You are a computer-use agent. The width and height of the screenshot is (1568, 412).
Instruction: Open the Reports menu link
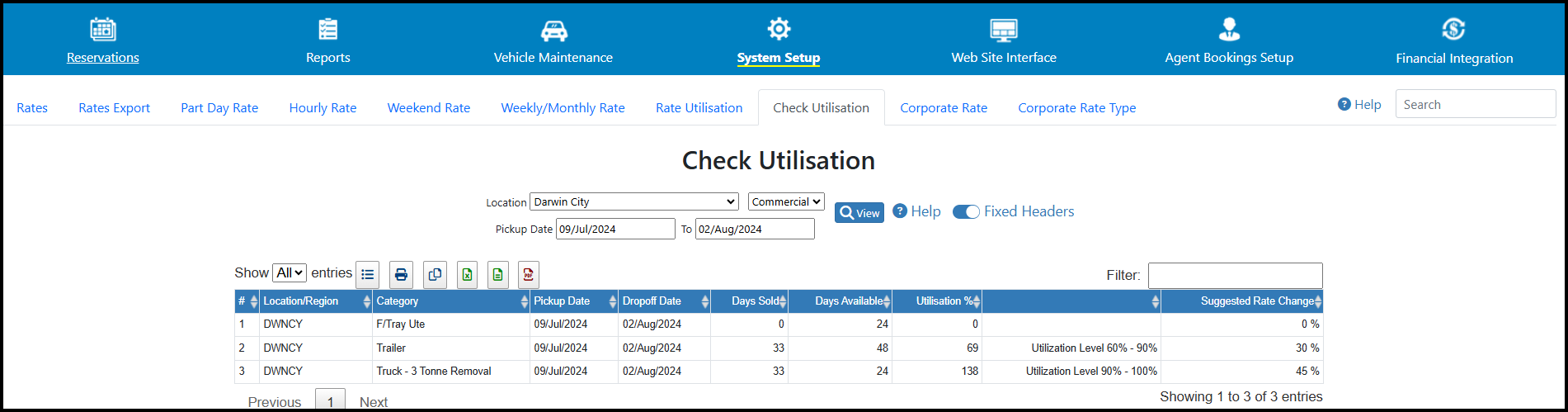tap(328, 58)
